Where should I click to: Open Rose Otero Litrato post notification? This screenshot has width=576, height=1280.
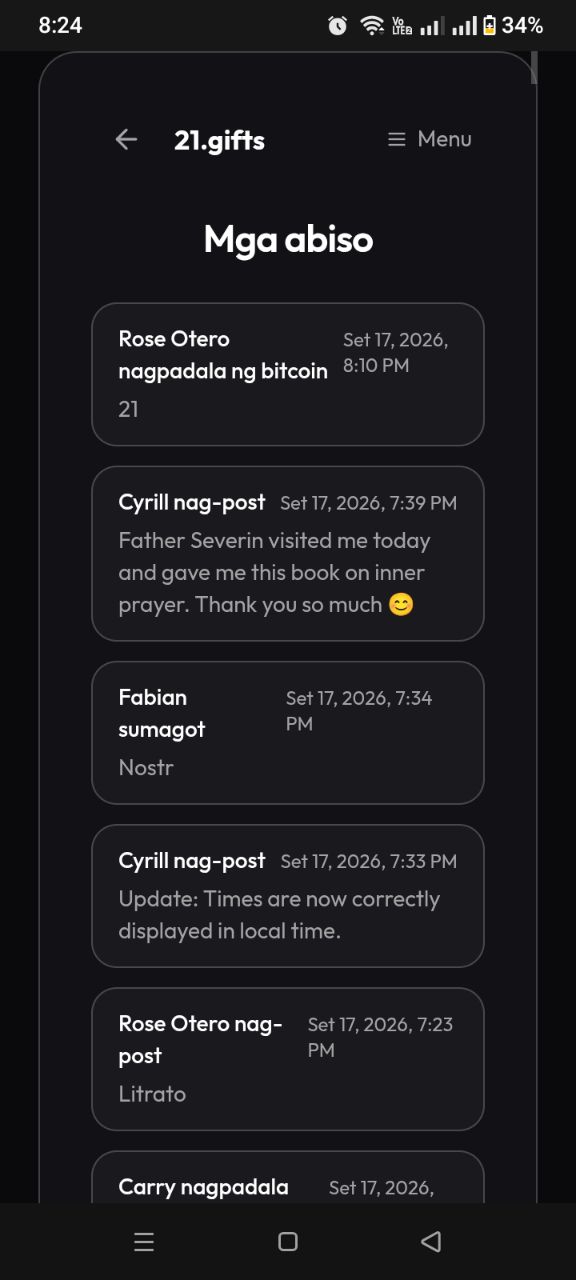point(288,1058)
